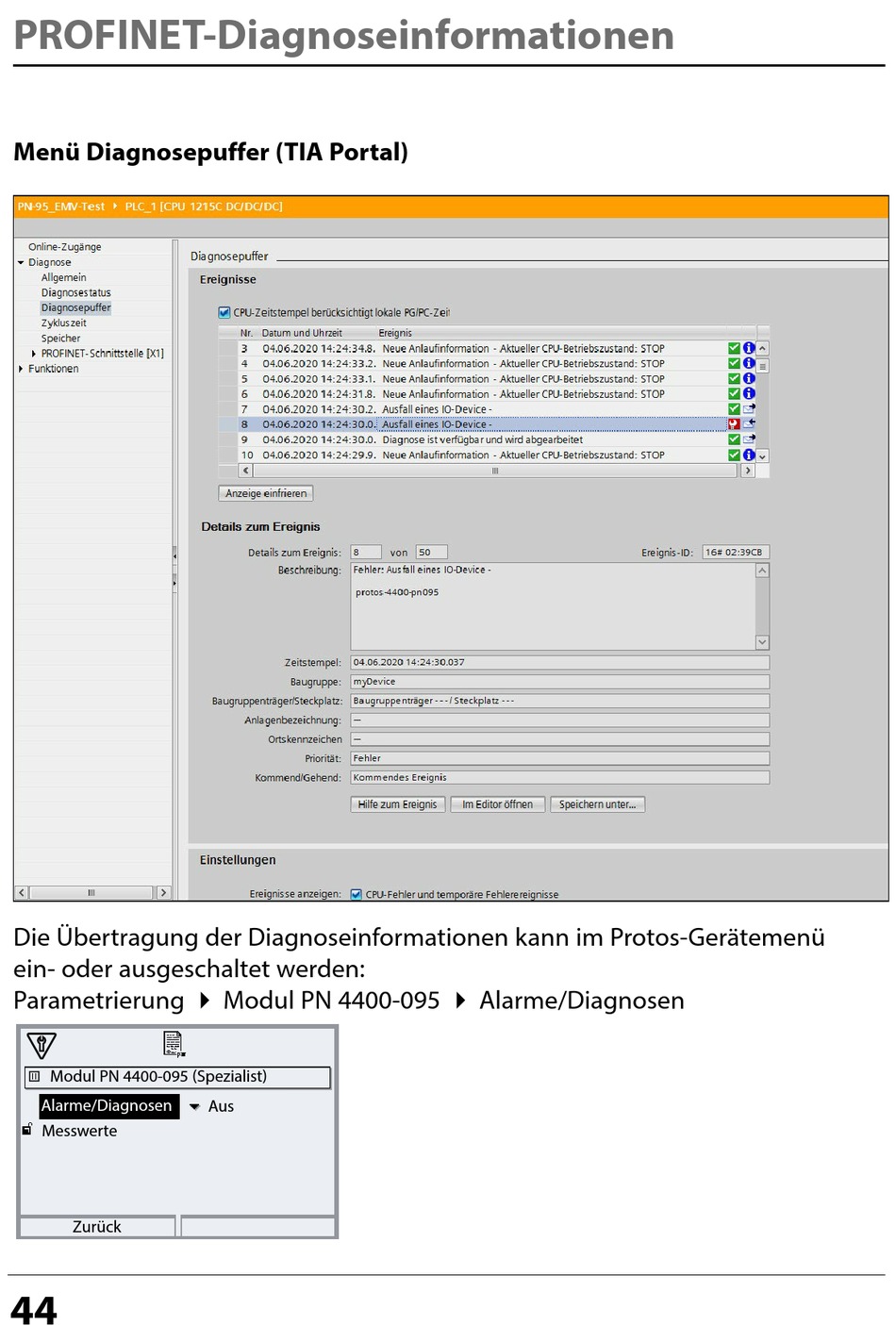896x1325 pixels.
Task: Click blue info icon for event 5
Action: point(749,378)
